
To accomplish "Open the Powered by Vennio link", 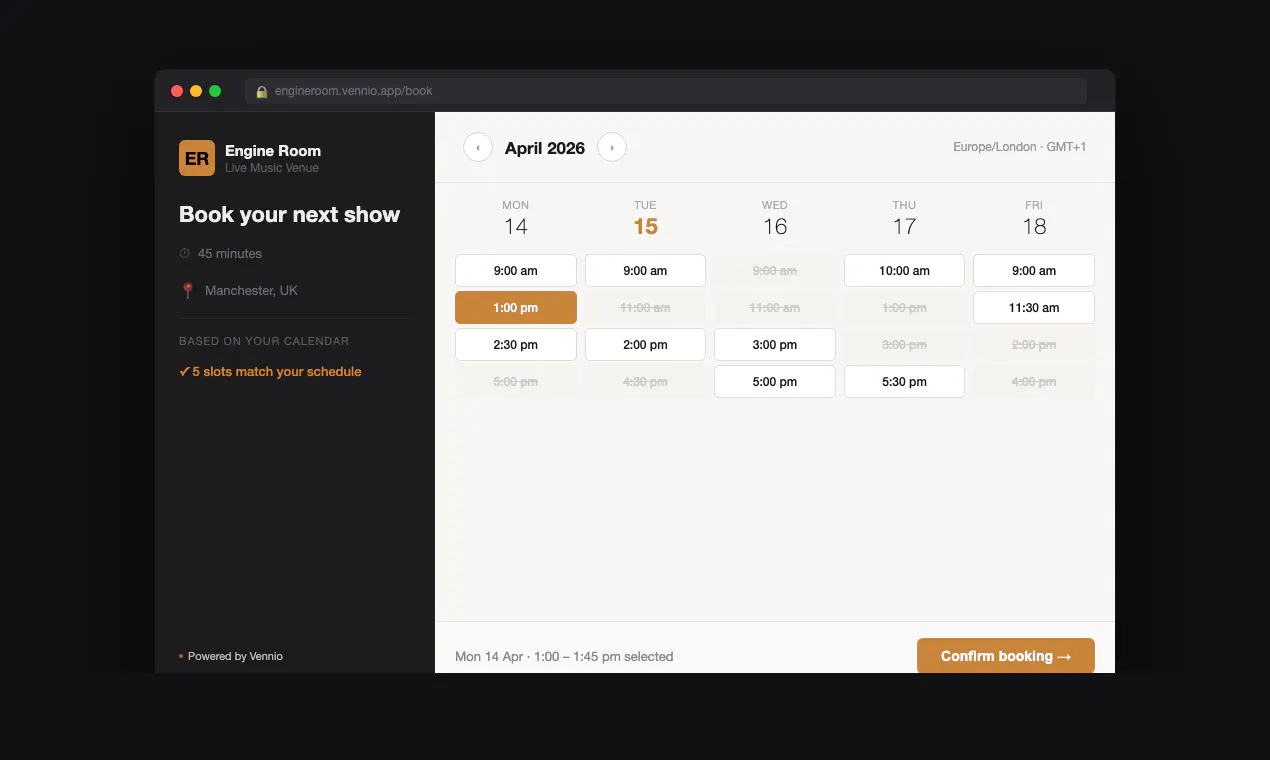I will [x=235, y=656].
